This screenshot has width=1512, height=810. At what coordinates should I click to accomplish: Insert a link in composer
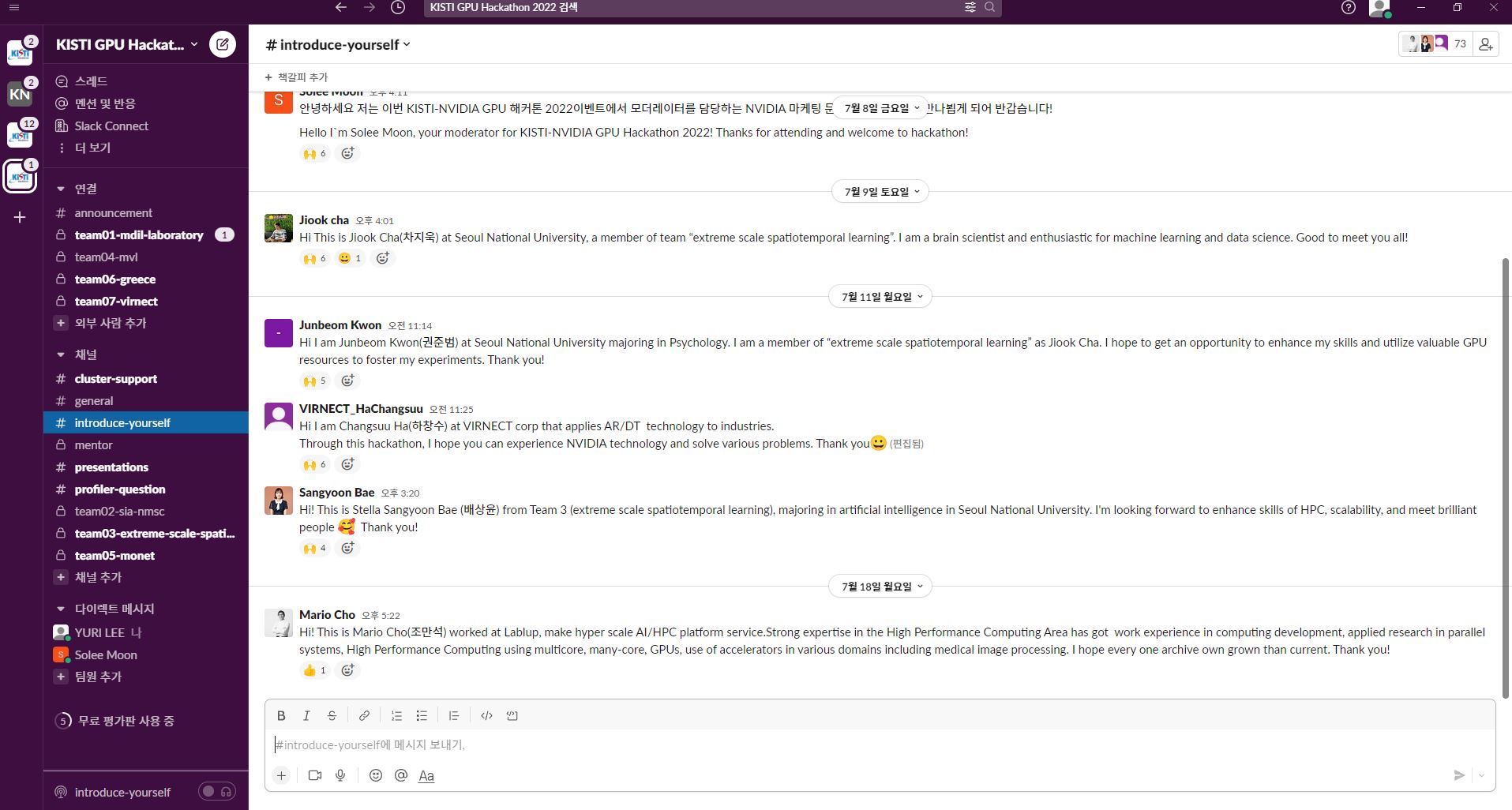tap(364, 715)
